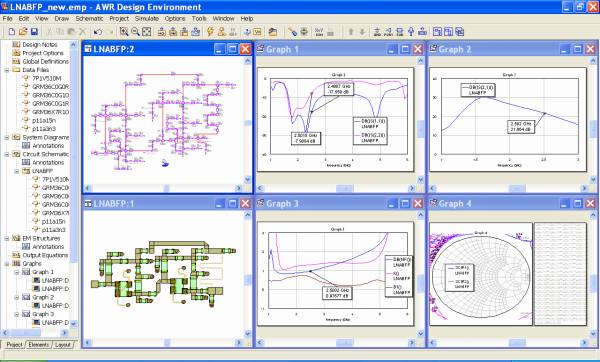The width and height of the screenshot is (600, 362).
Task: Run simulation with the lightning bolt icon
Action: coord(210,32)
